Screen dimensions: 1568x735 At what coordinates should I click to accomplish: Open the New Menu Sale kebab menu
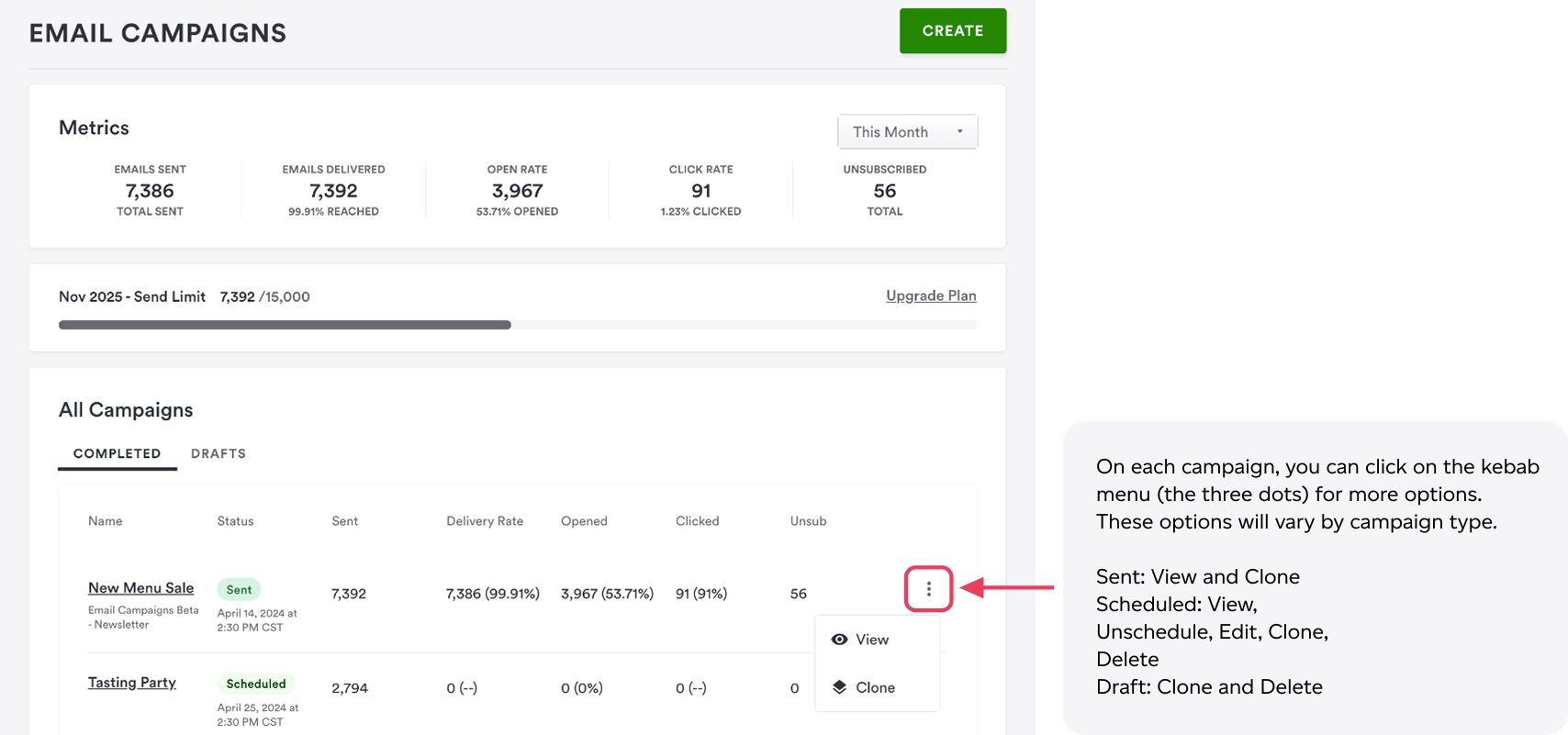[928, 589]
